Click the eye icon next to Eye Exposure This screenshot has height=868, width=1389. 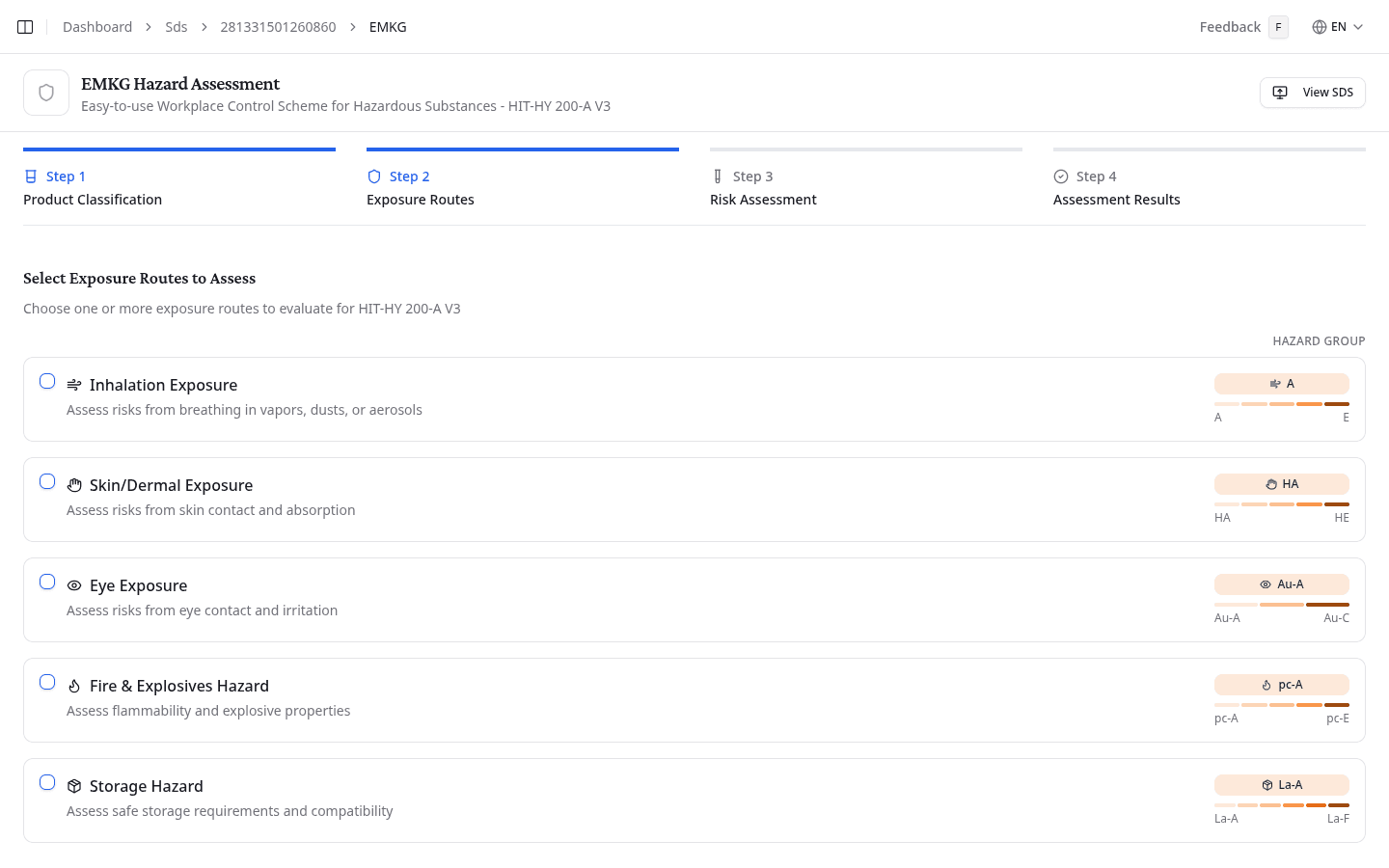[74, 585]
